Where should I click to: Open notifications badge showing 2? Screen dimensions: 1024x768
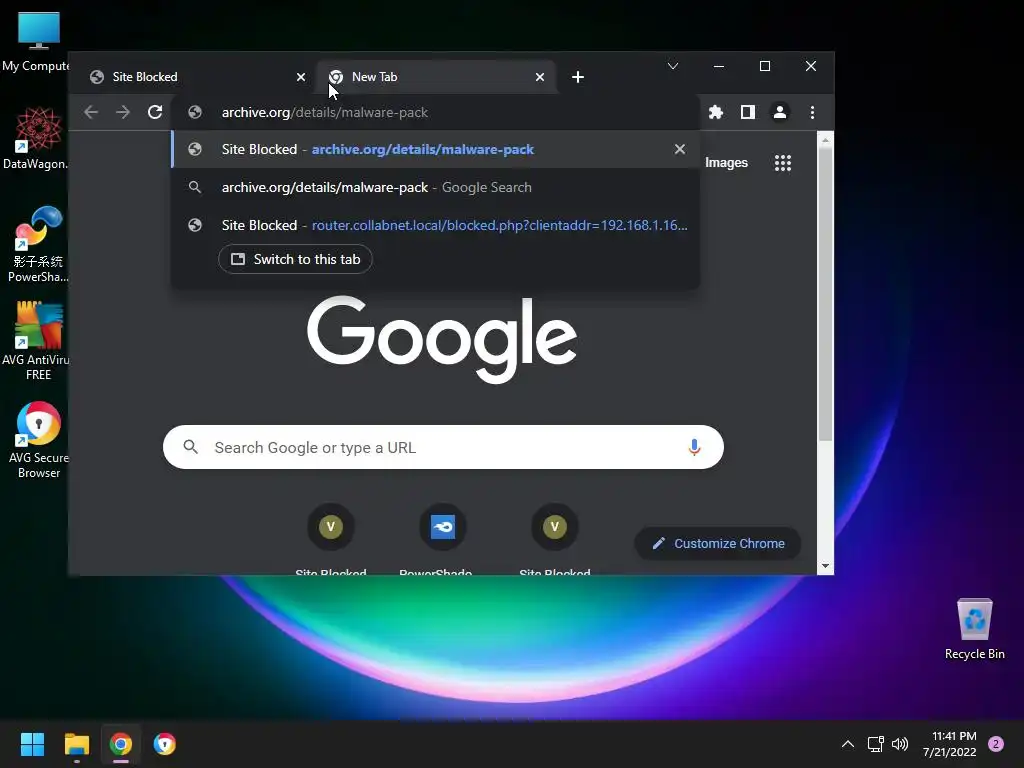(996, 744)
